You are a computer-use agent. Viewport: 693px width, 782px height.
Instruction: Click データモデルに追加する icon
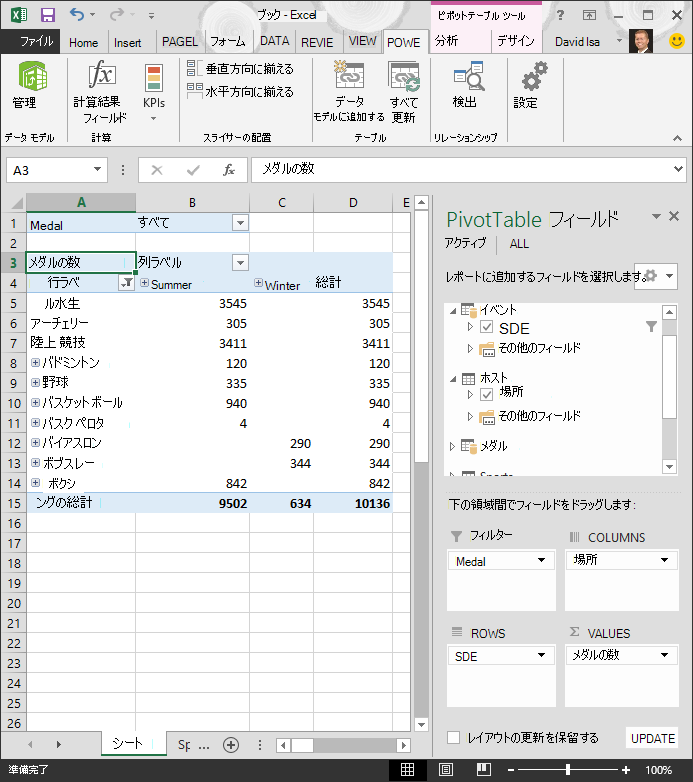click(349, 75)
